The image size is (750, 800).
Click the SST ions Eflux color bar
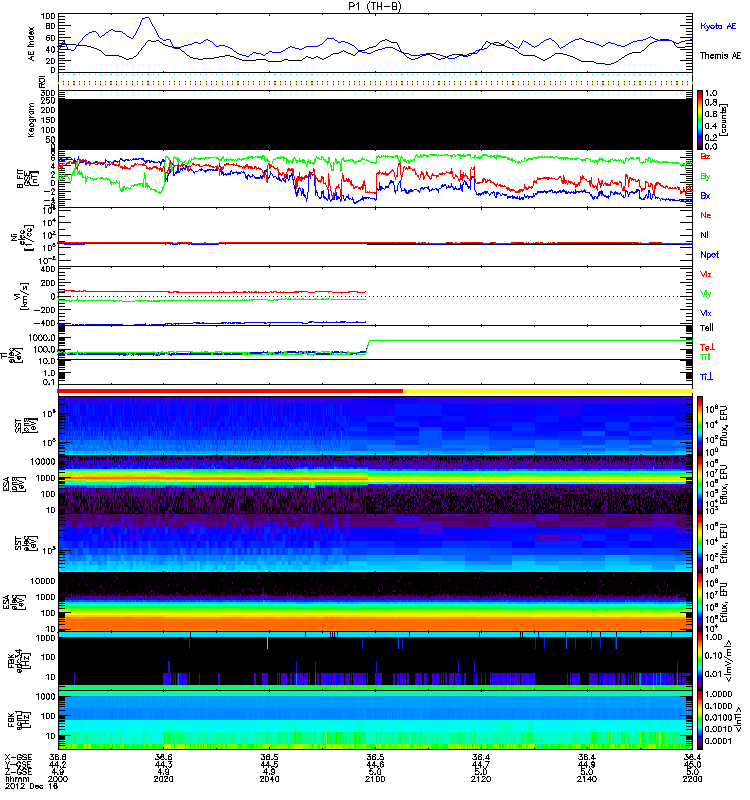point(700,426)
